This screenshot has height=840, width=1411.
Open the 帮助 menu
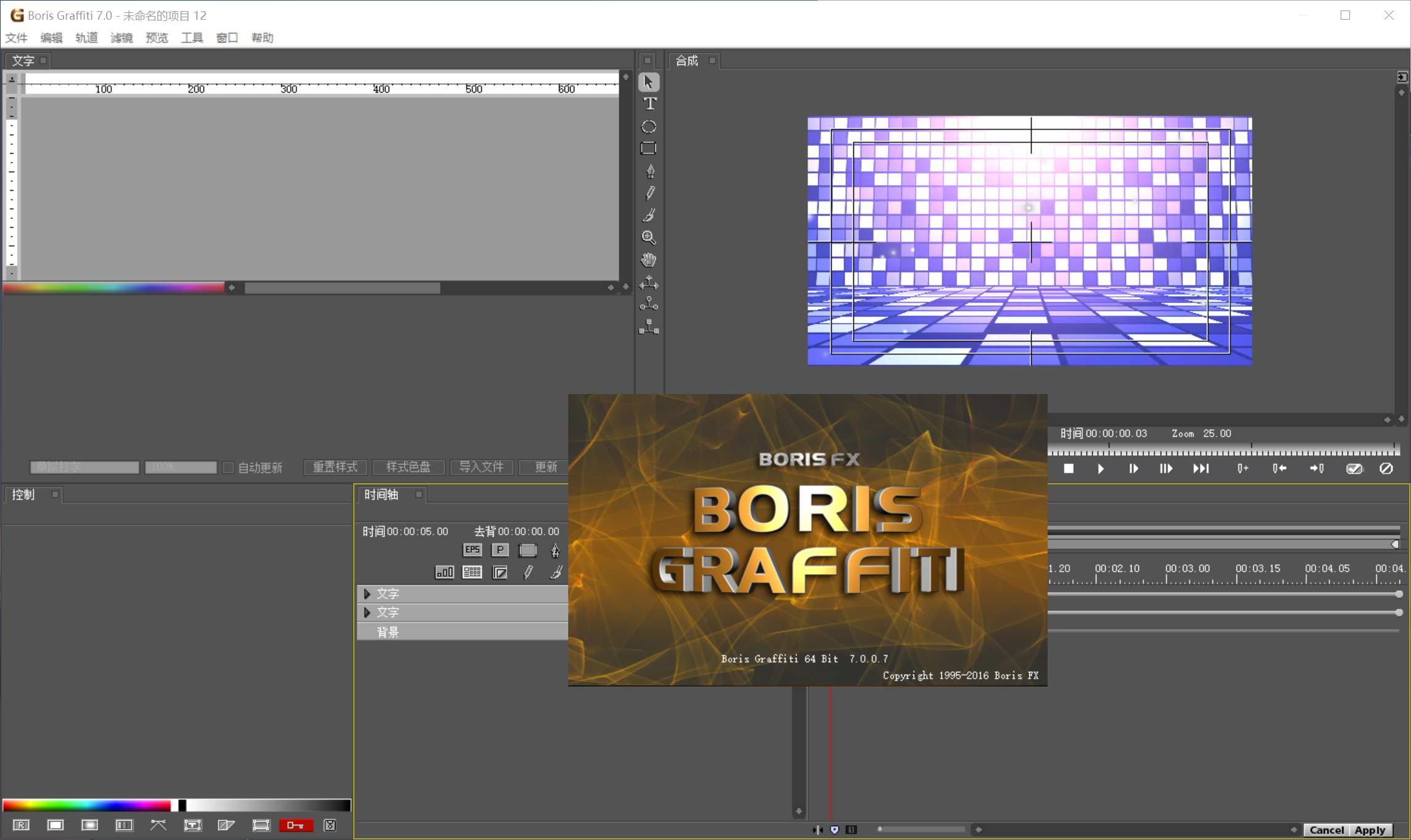point(262,38)
